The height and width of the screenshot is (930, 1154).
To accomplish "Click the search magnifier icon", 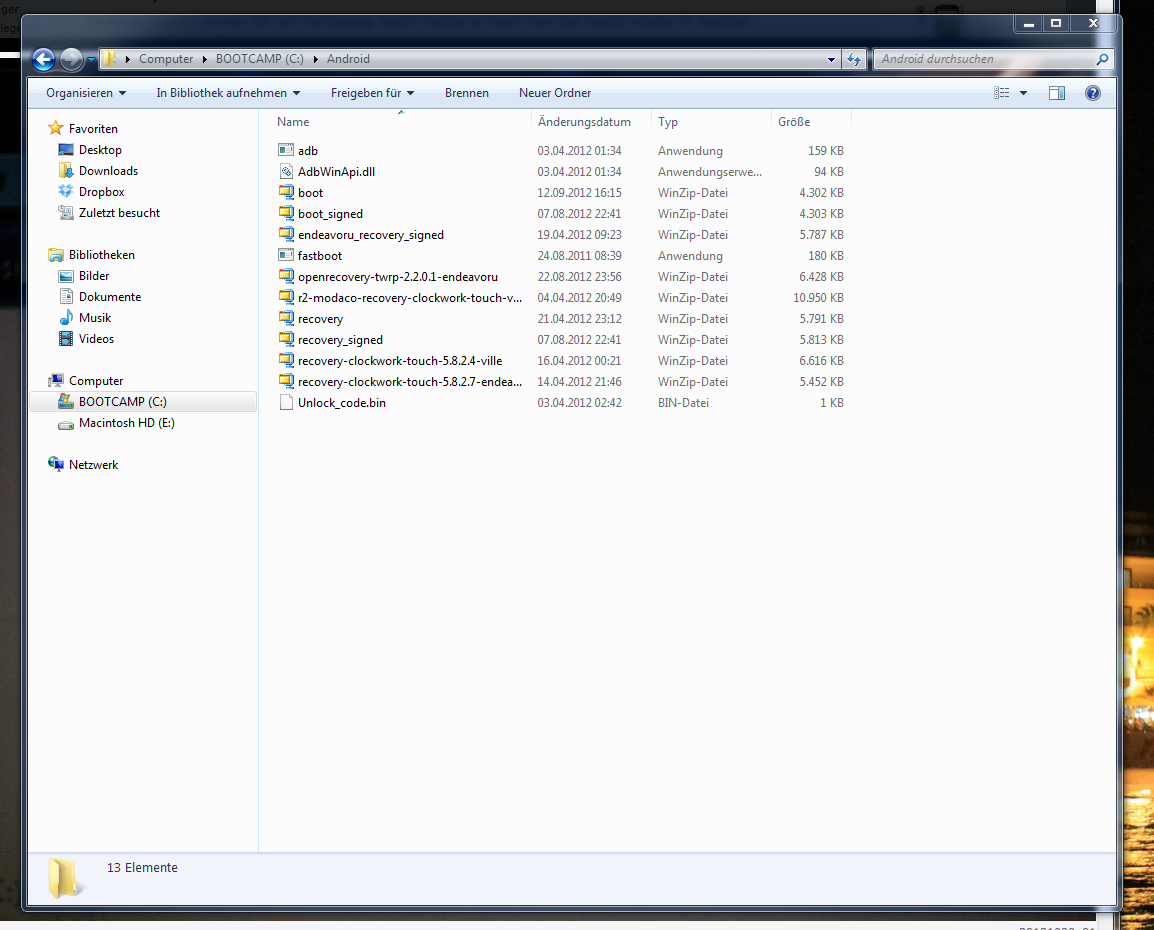I will coord(1102,59).
